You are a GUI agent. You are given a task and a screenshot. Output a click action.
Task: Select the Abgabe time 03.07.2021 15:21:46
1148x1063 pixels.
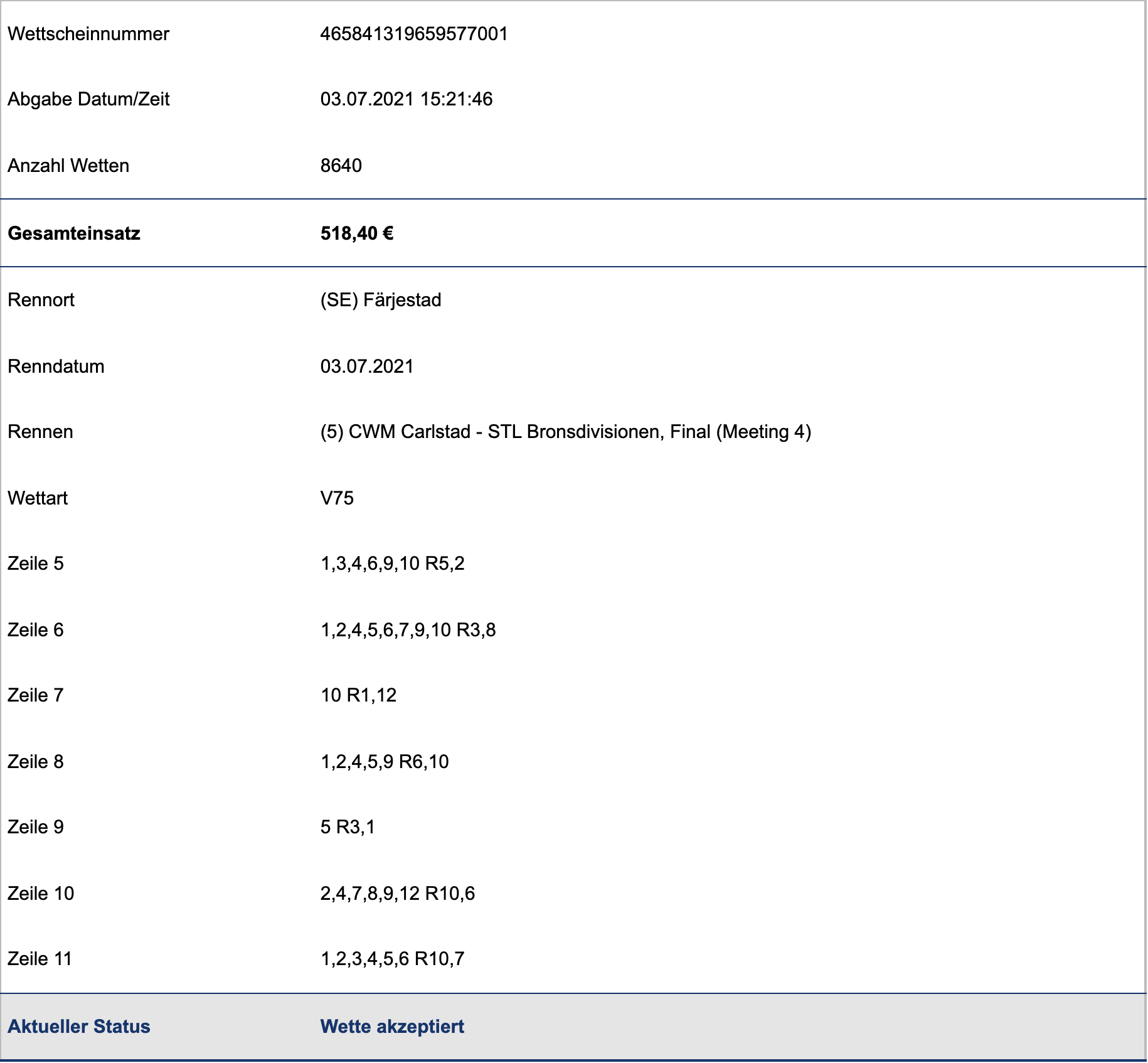tap(407, 99)
